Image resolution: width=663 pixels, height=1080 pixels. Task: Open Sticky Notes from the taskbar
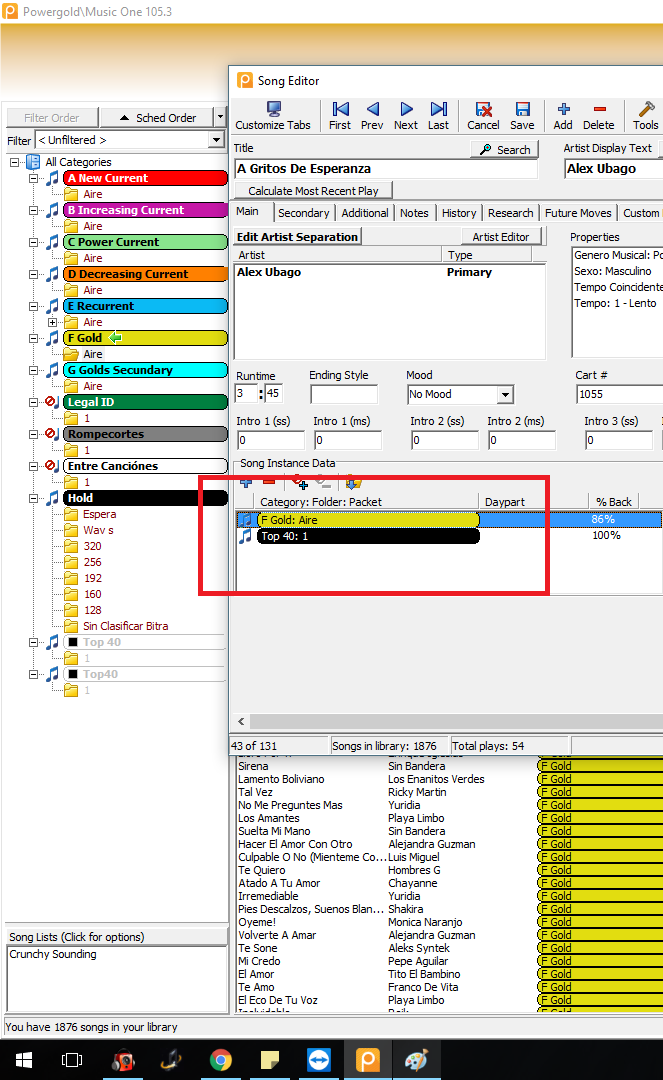click(270, 1060)
